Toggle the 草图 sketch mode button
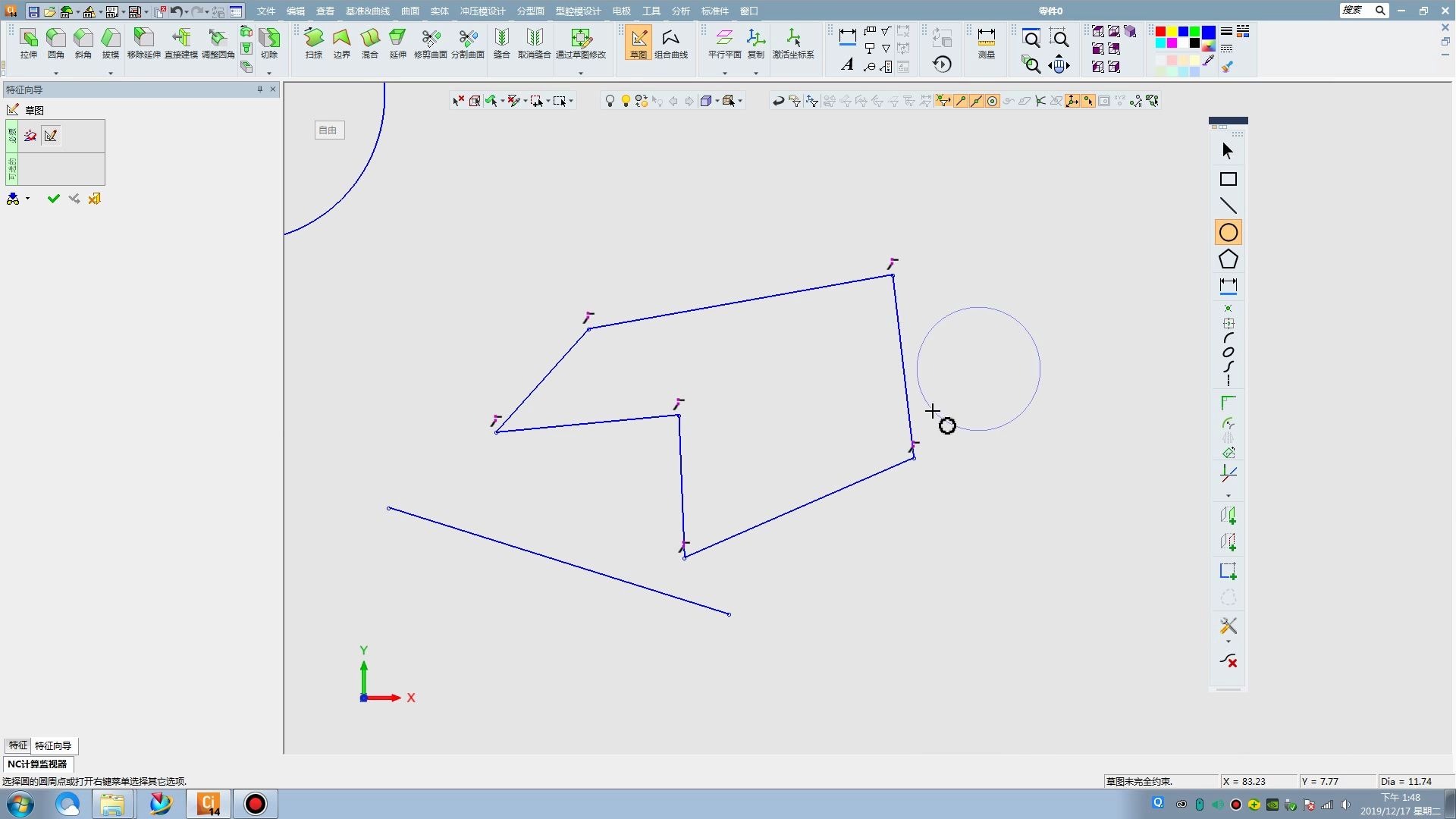 [x=639, y=42]
